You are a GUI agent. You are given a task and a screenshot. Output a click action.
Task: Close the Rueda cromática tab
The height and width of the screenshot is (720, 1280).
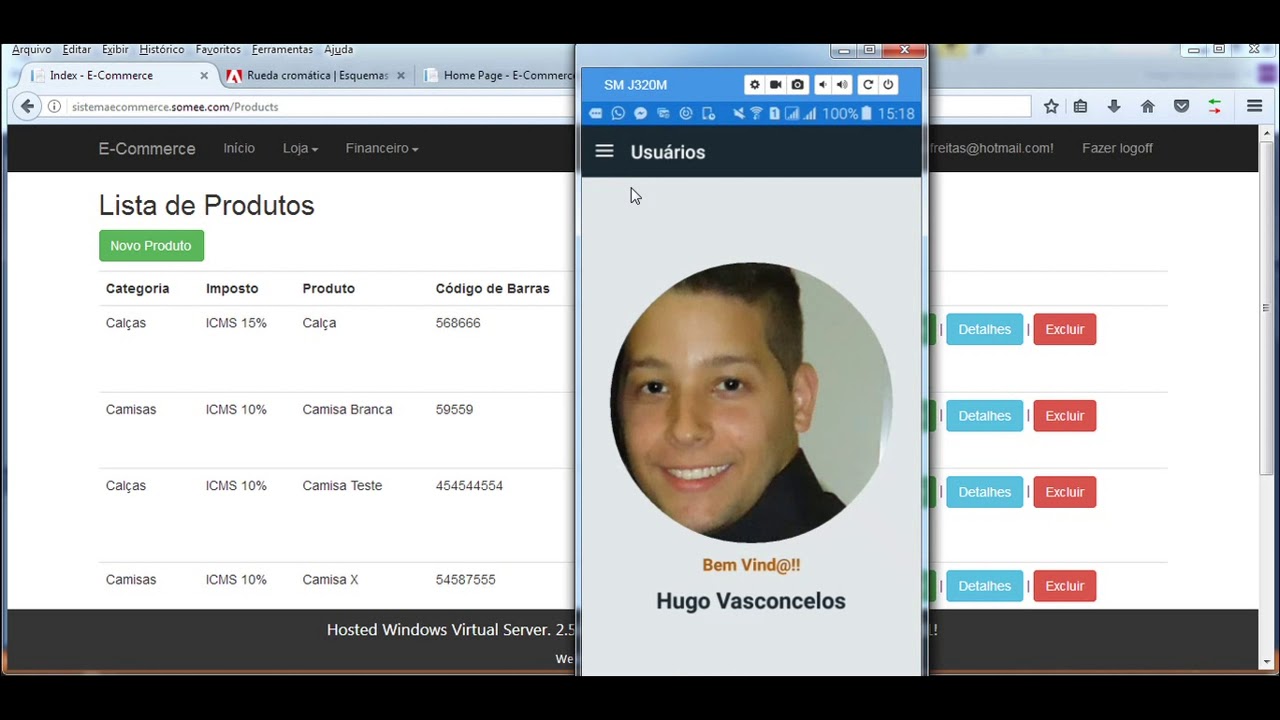click(401, 75)
